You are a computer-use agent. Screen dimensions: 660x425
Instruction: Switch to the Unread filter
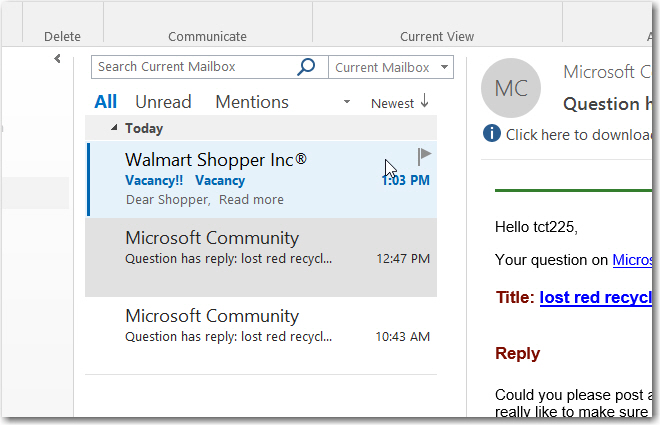[163, 102]
